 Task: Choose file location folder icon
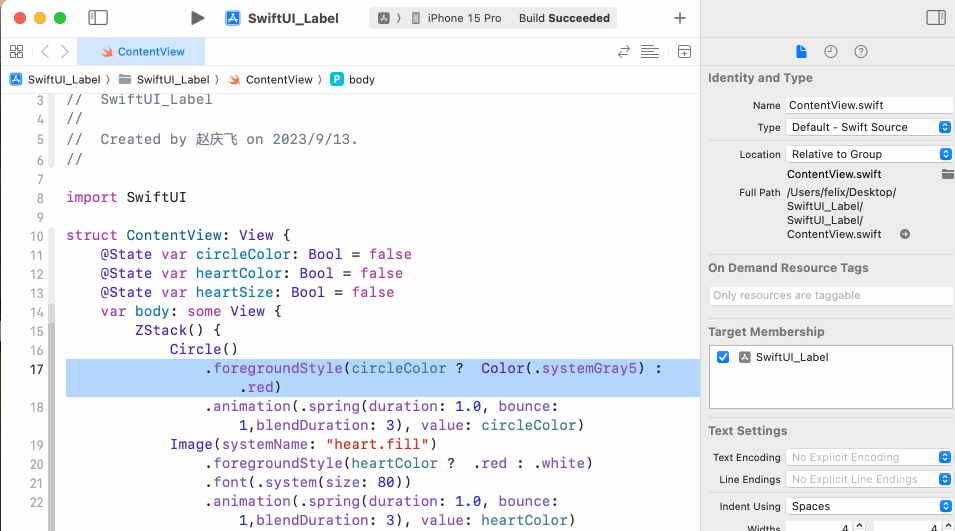click(x=947, y=174)
